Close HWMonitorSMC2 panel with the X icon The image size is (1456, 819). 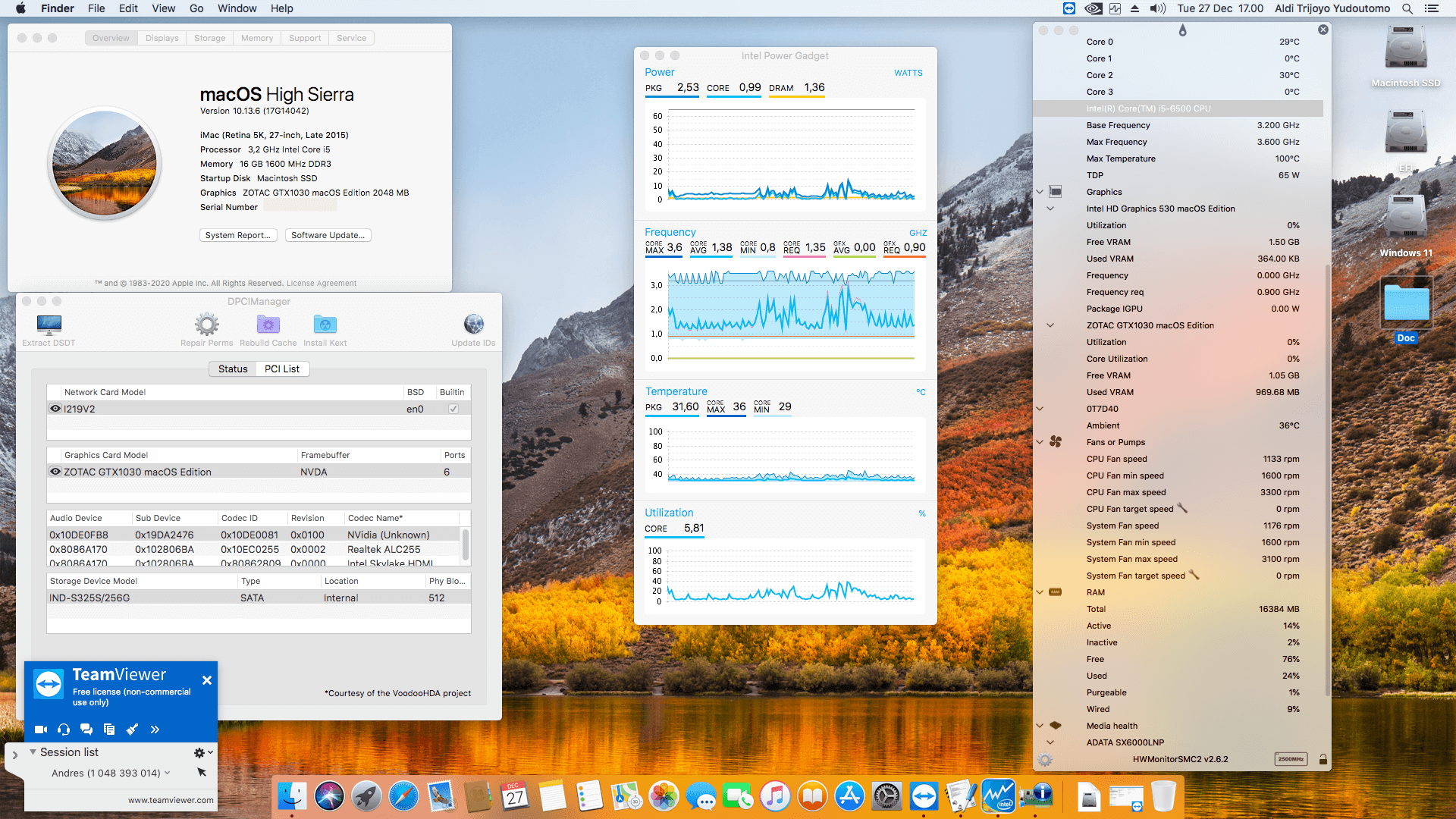coord(1323,30)
